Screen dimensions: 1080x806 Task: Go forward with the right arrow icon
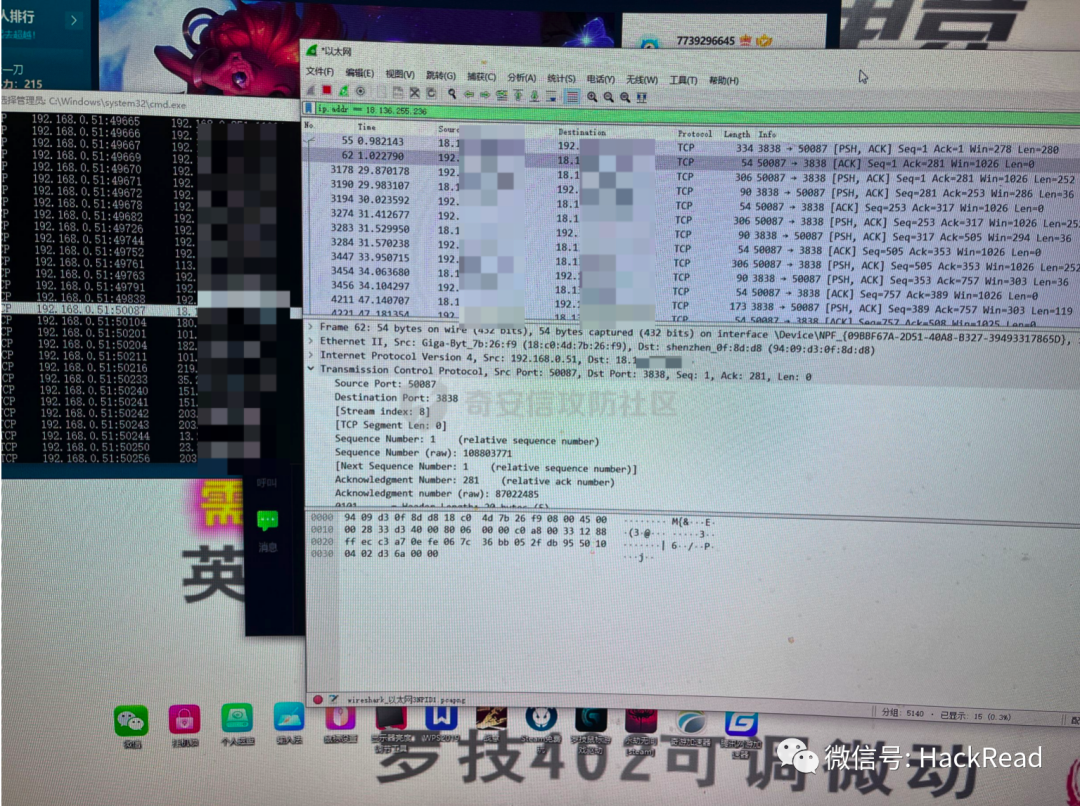tap(485, 94)
